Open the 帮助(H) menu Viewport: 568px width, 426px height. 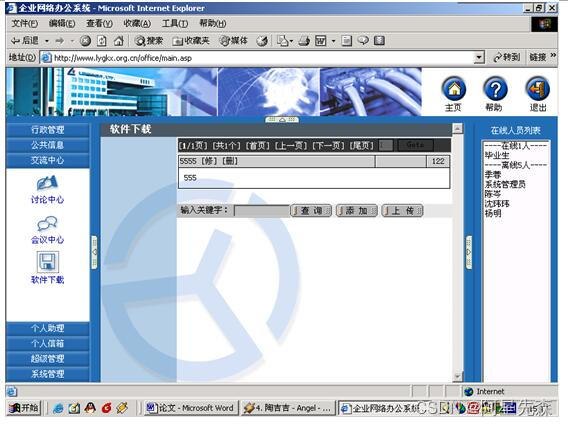point(213,24)
